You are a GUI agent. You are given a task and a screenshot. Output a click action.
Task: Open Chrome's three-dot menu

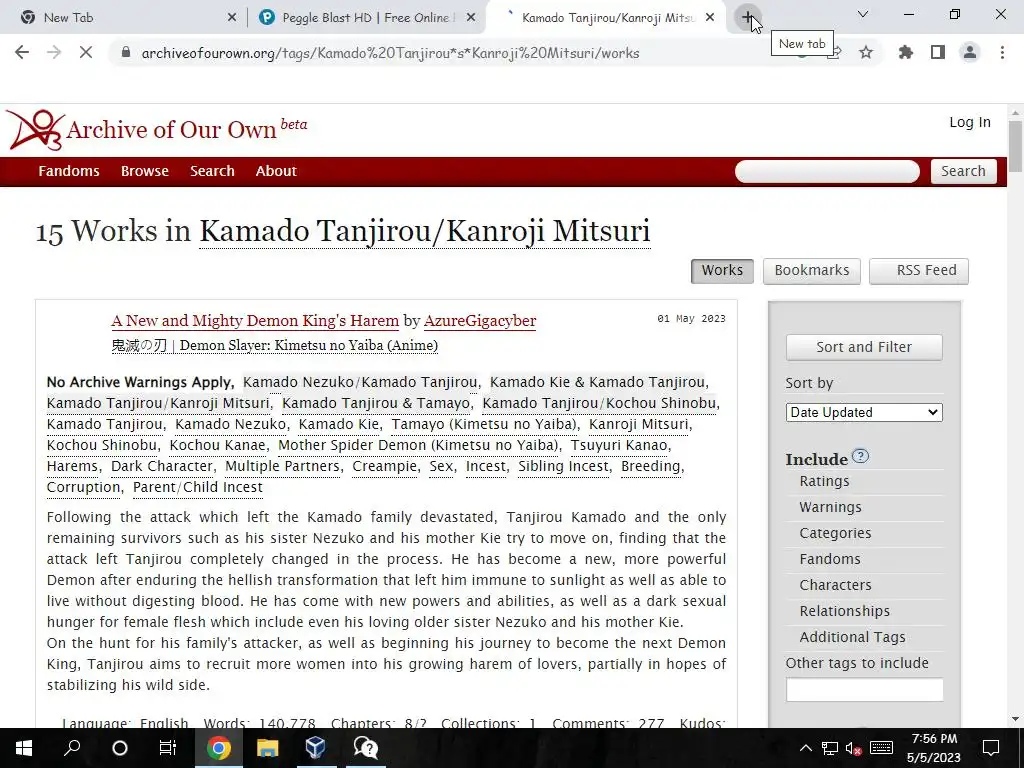[x=1002, y=52]
